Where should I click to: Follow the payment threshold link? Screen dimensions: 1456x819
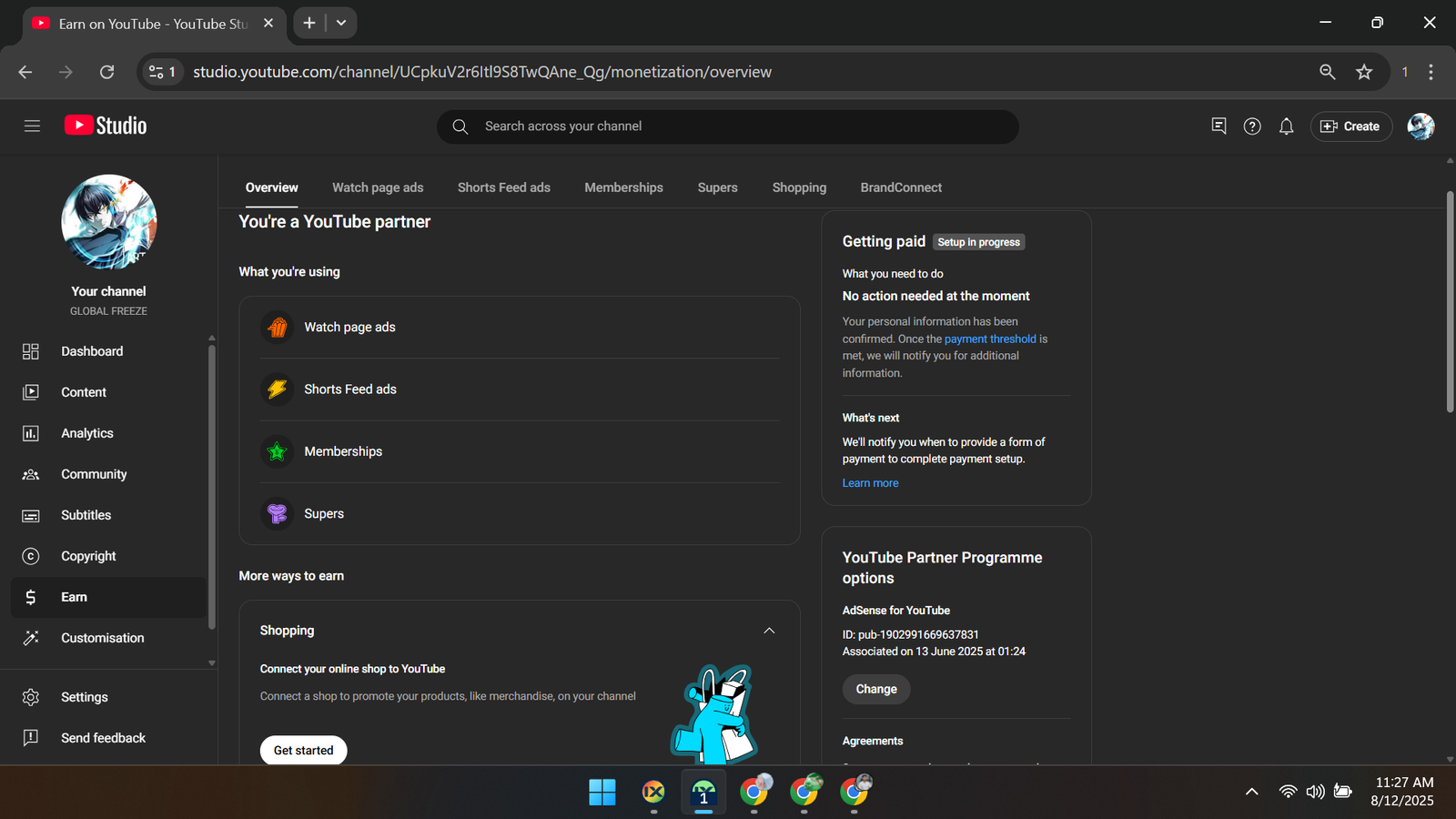pos(990,339)
